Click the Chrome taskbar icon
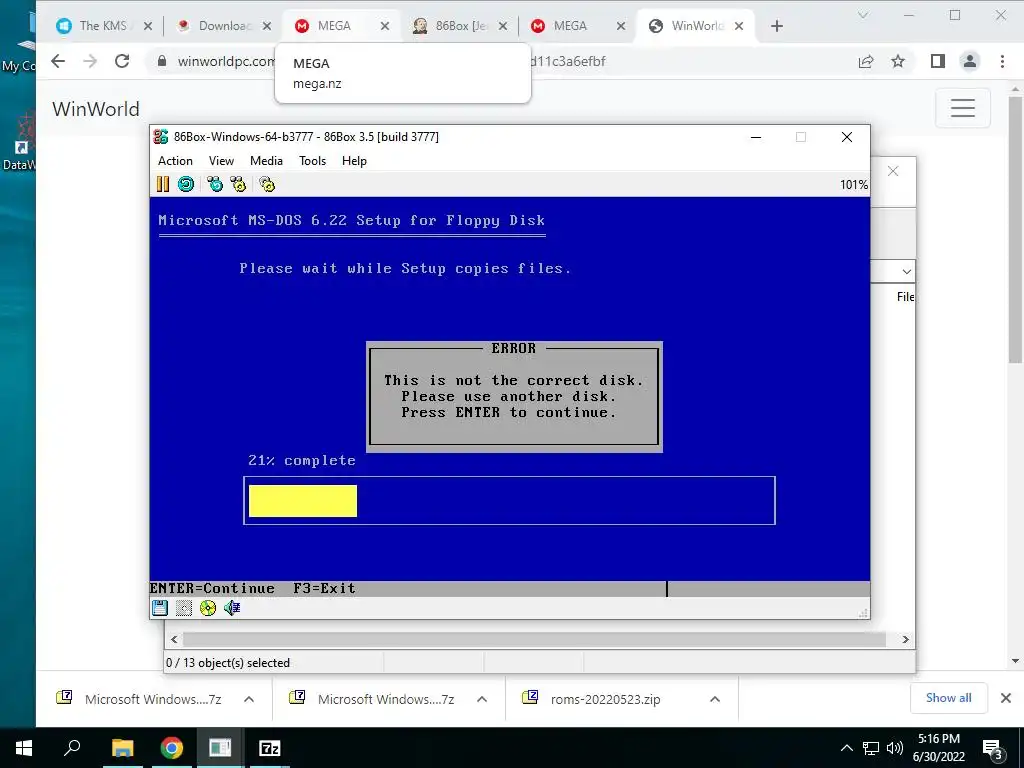Image resolution: width=1024 pixels, height=768 pixels. pyautogui.click(x=172, y=748)
